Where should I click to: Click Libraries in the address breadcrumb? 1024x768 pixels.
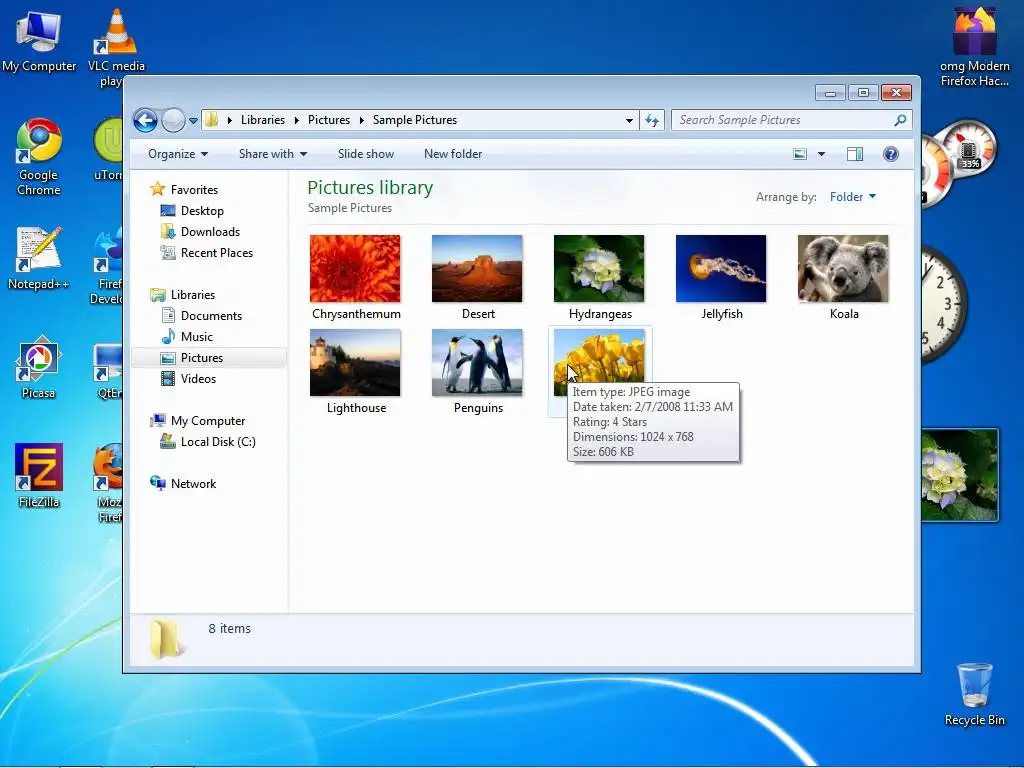(263, 120)
